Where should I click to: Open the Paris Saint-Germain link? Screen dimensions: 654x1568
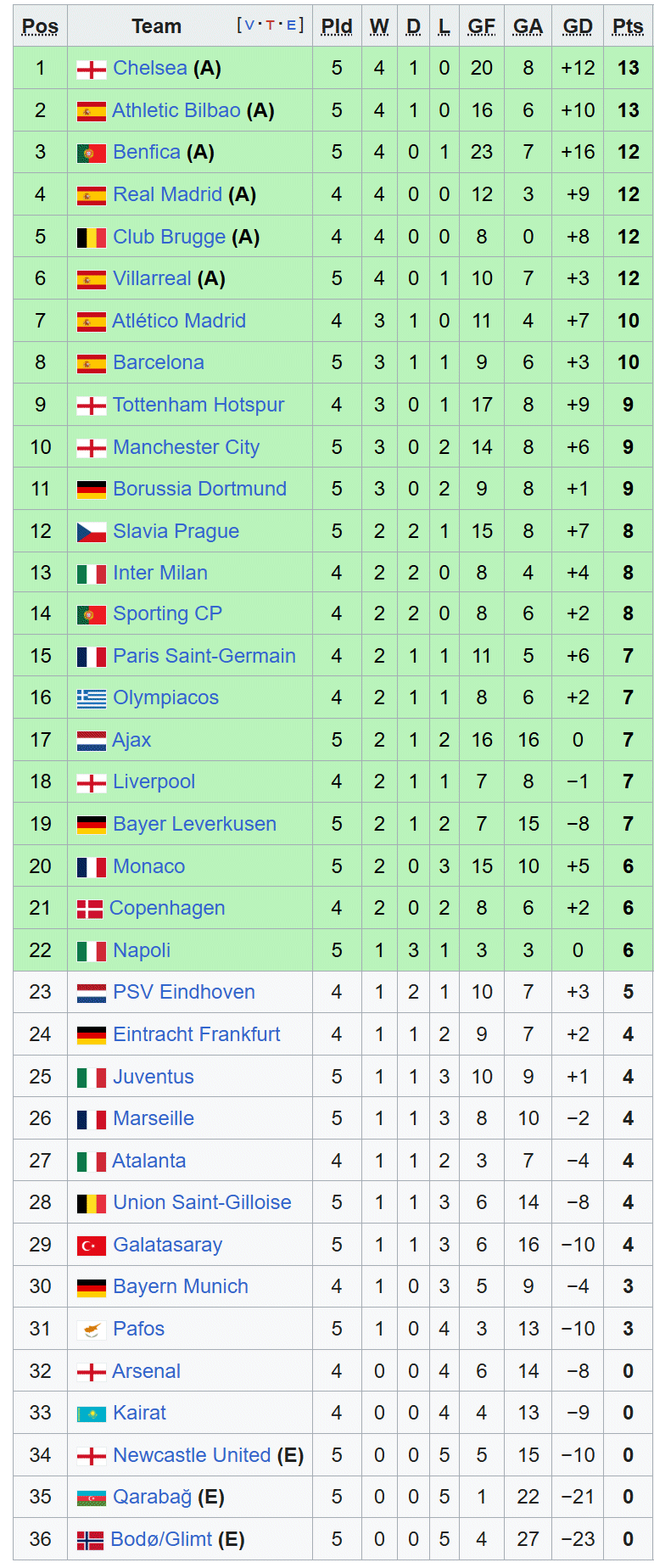pos(204,656)
